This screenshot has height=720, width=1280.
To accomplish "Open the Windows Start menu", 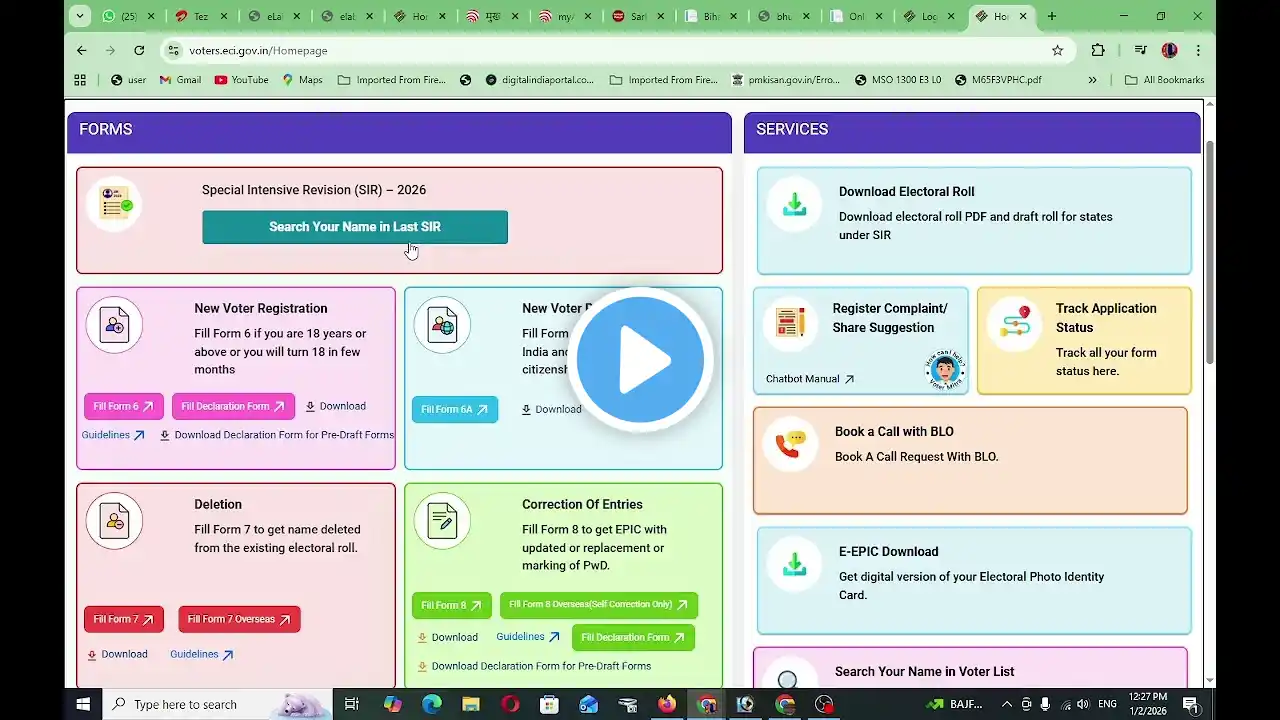I will [83, 704].
